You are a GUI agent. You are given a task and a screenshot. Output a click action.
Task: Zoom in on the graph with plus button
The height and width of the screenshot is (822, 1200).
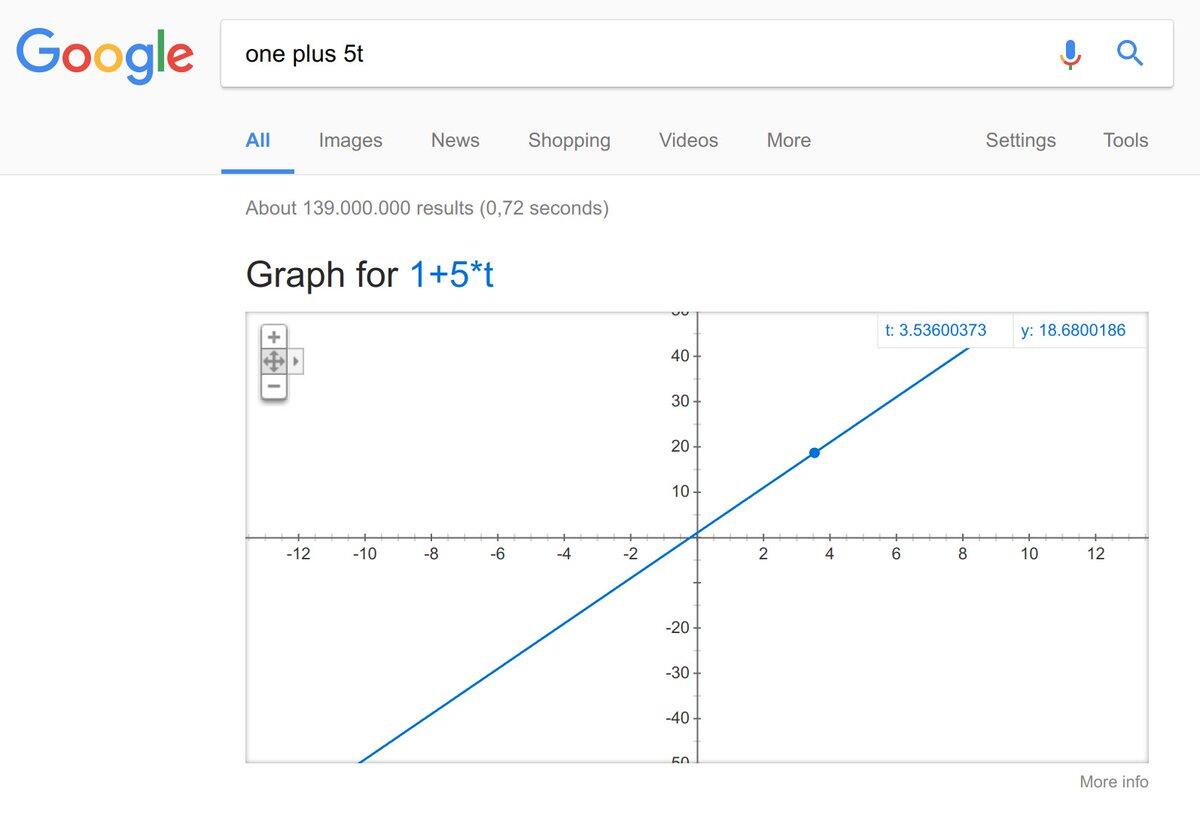click(x=274, y=337)
